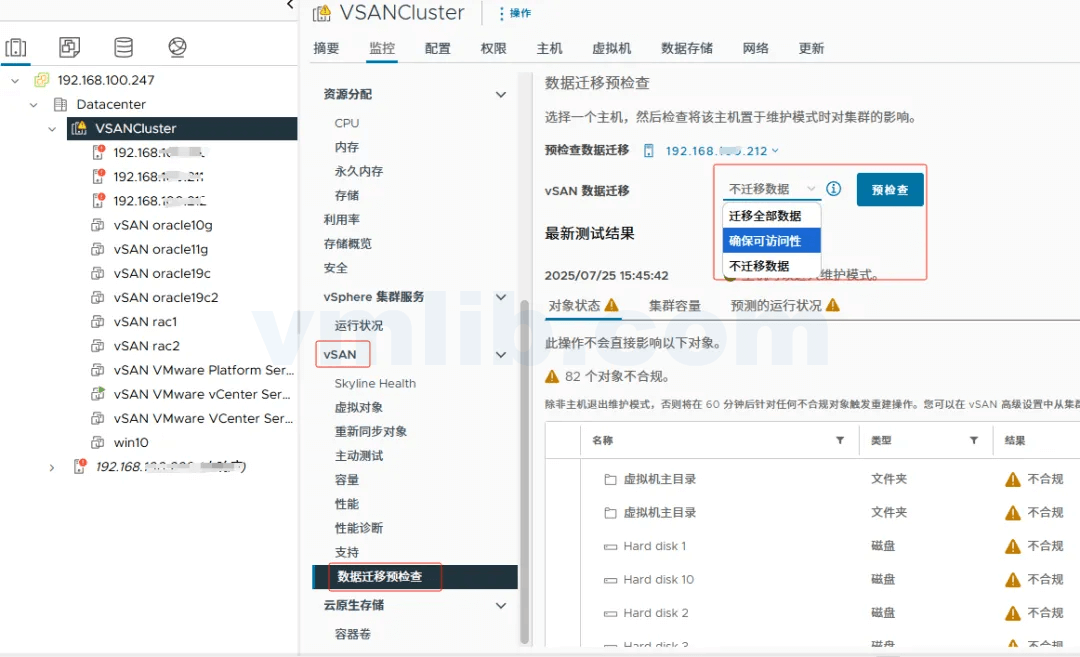Click the disk icon of Hard disk 1
1080x657 pixels.
611,546
